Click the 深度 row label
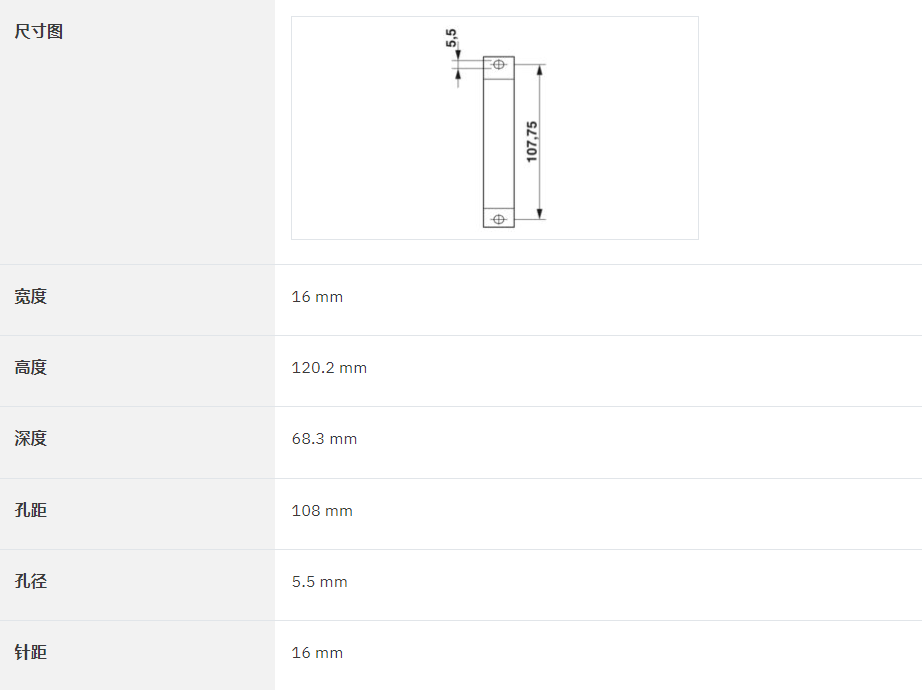The height and width of the screenshot is (690, 922). 31,439
